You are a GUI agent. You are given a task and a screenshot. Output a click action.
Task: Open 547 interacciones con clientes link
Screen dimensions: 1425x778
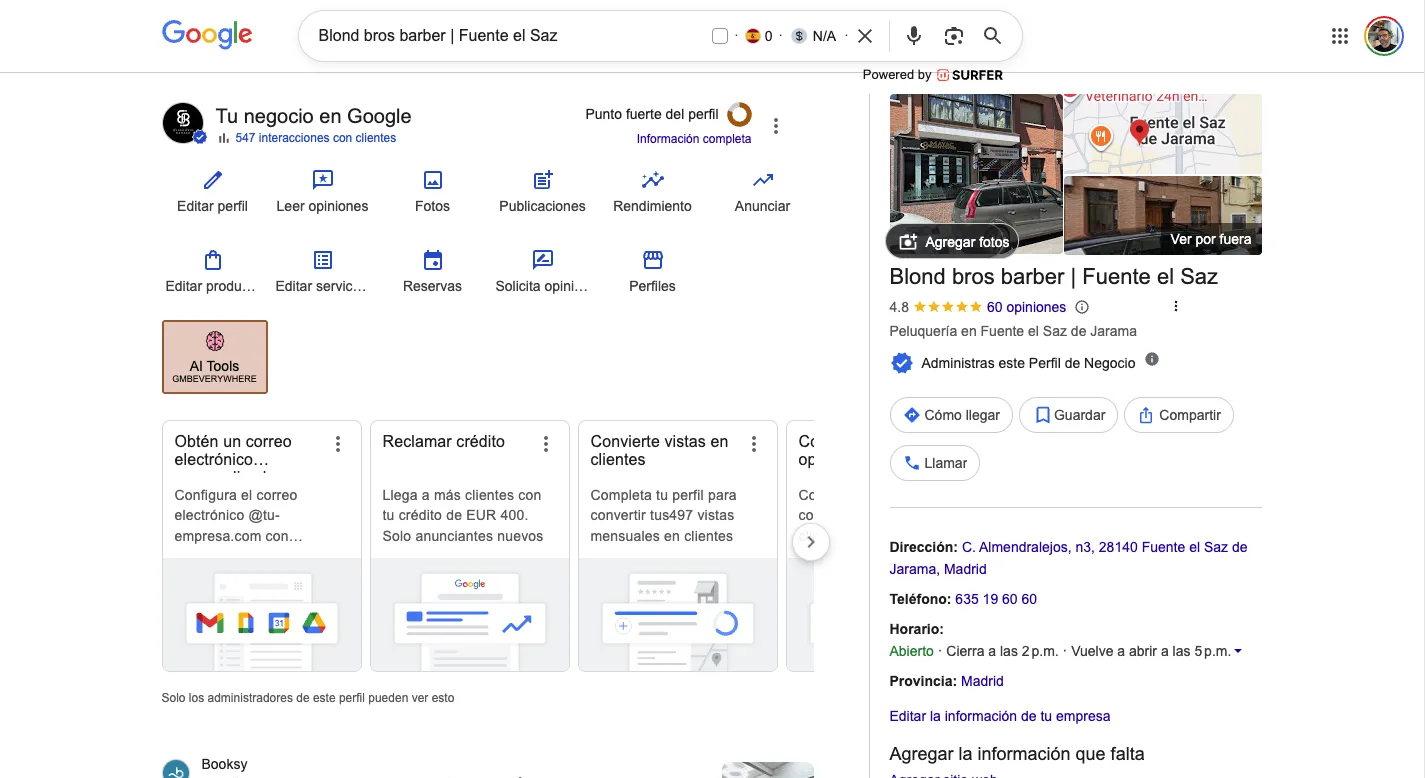(x=316, y=138)
